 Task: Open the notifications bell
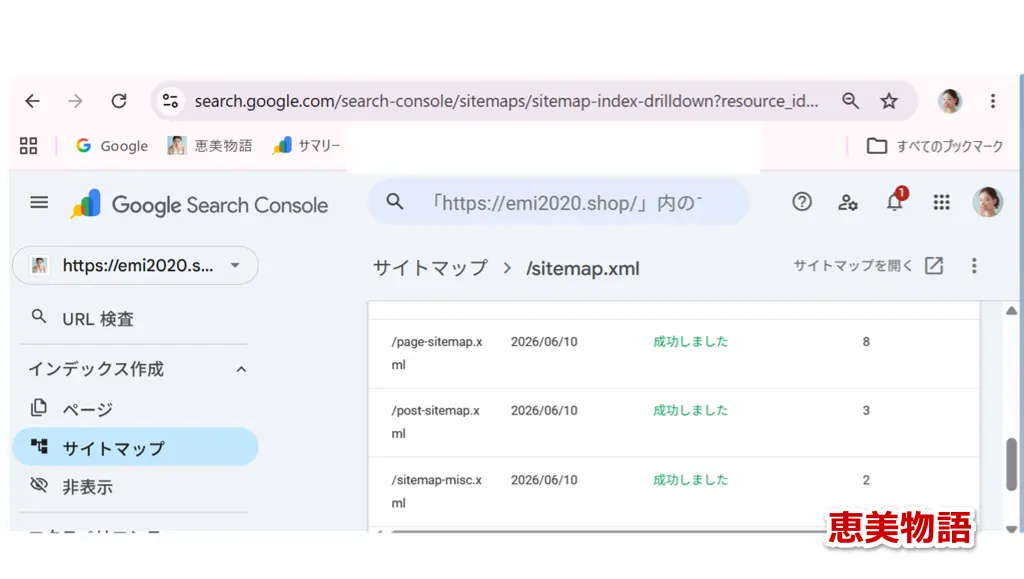[895, 202]
